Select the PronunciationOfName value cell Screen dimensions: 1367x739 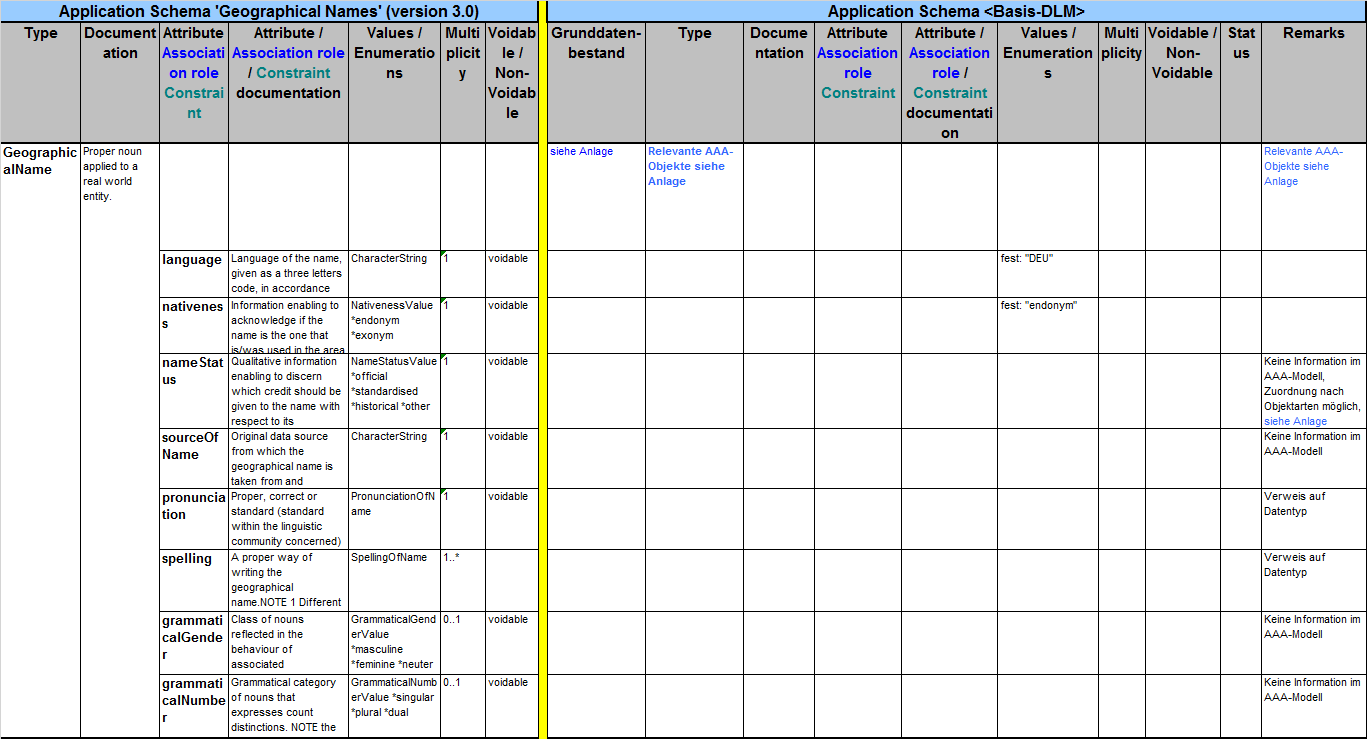pyautogui.click(x=394, y=518)
